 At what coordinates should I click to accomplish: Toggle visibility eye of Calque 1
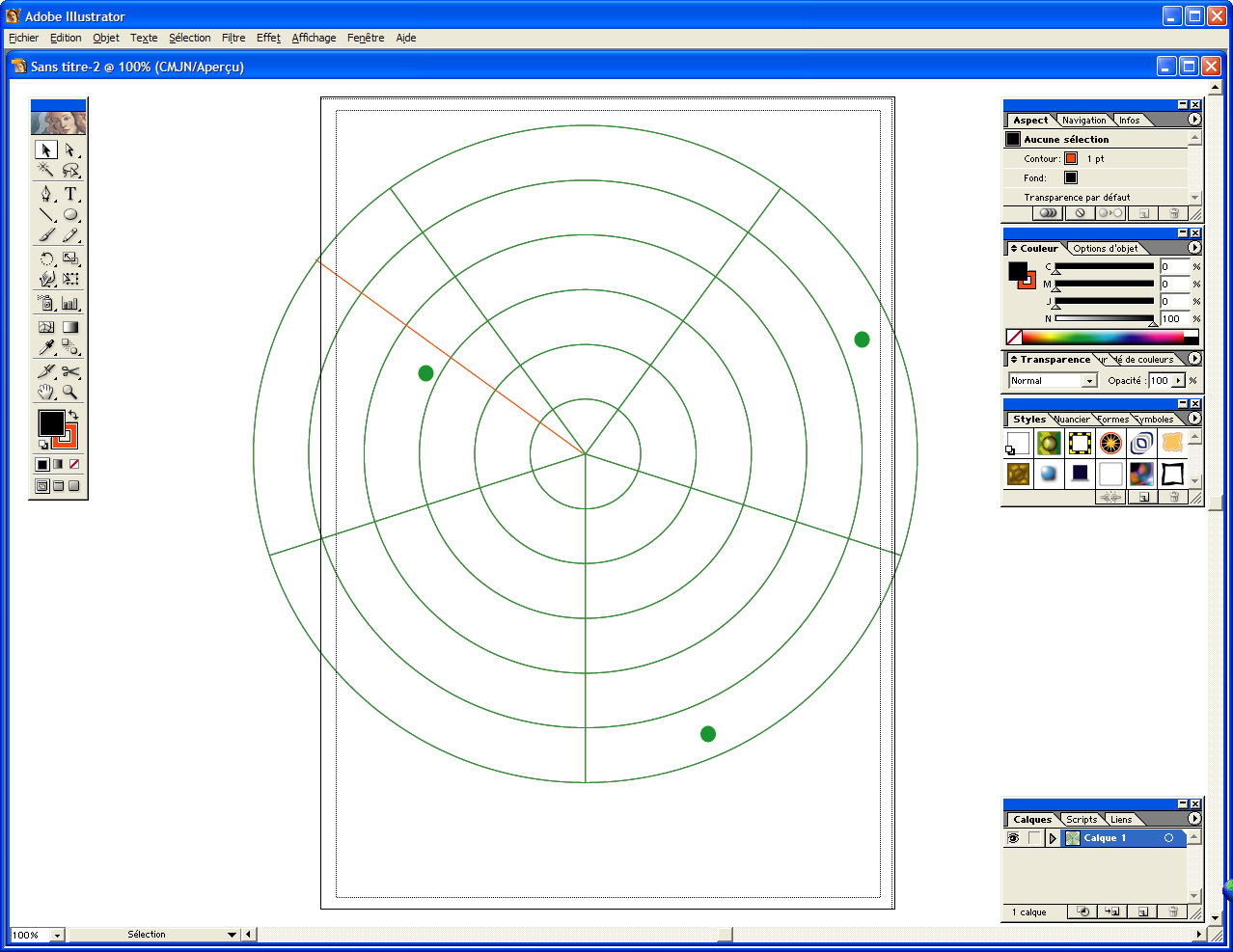pos(1013,838)
